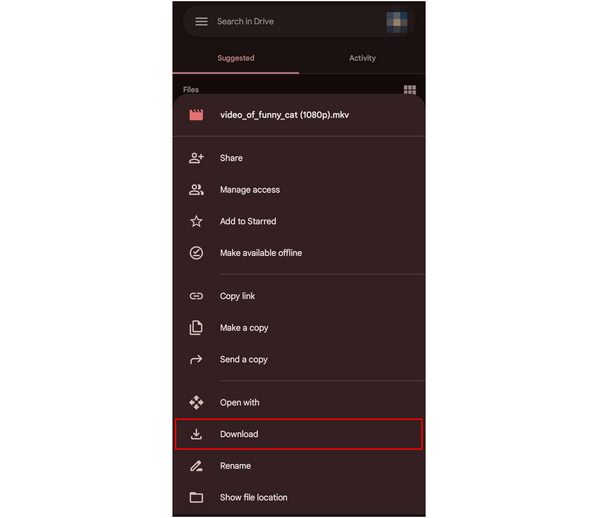
Task: Tap the Search in Drive field
Action: click(298, 21)
